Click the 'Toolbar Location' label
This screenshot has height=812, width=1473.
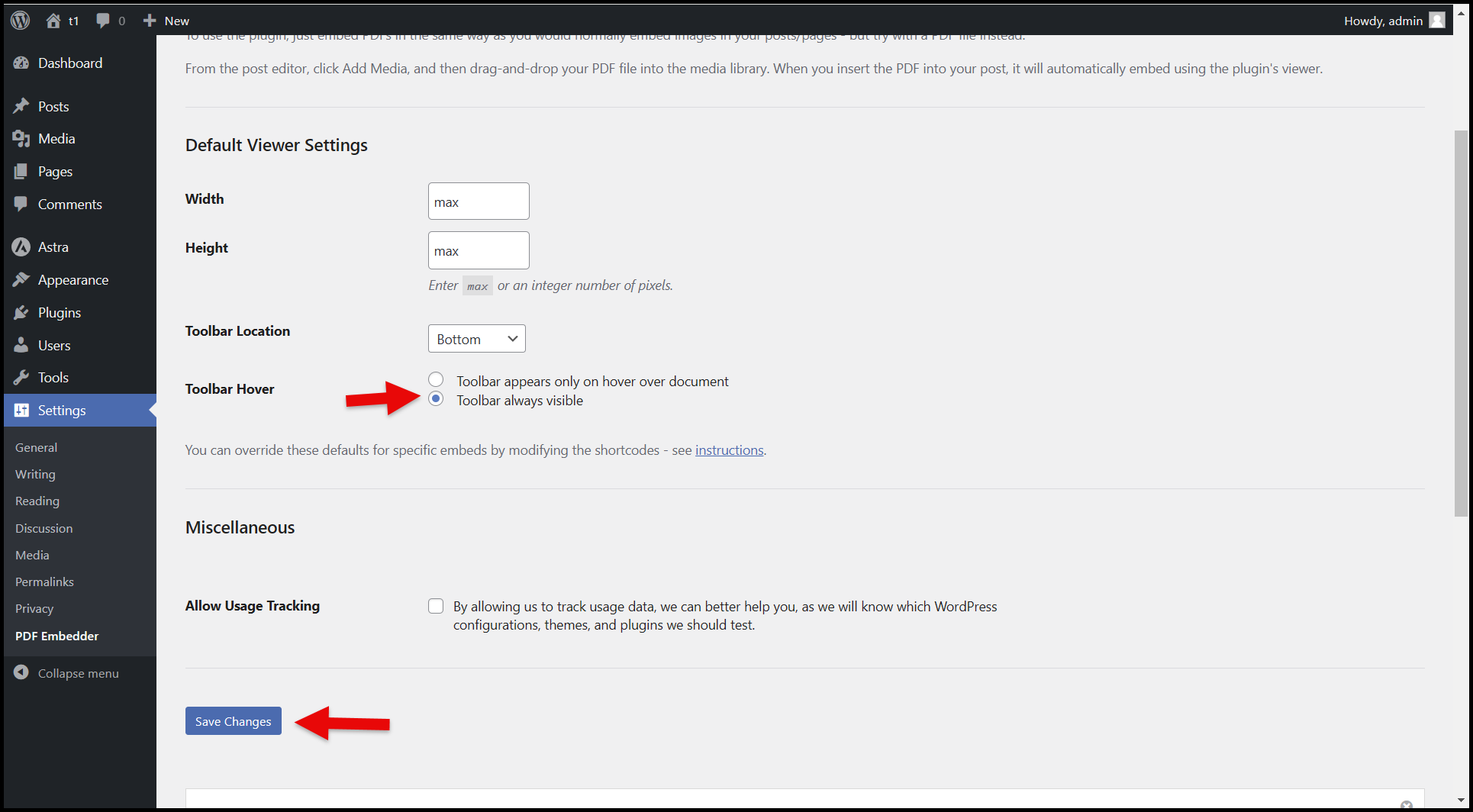[x=237, y=331]
